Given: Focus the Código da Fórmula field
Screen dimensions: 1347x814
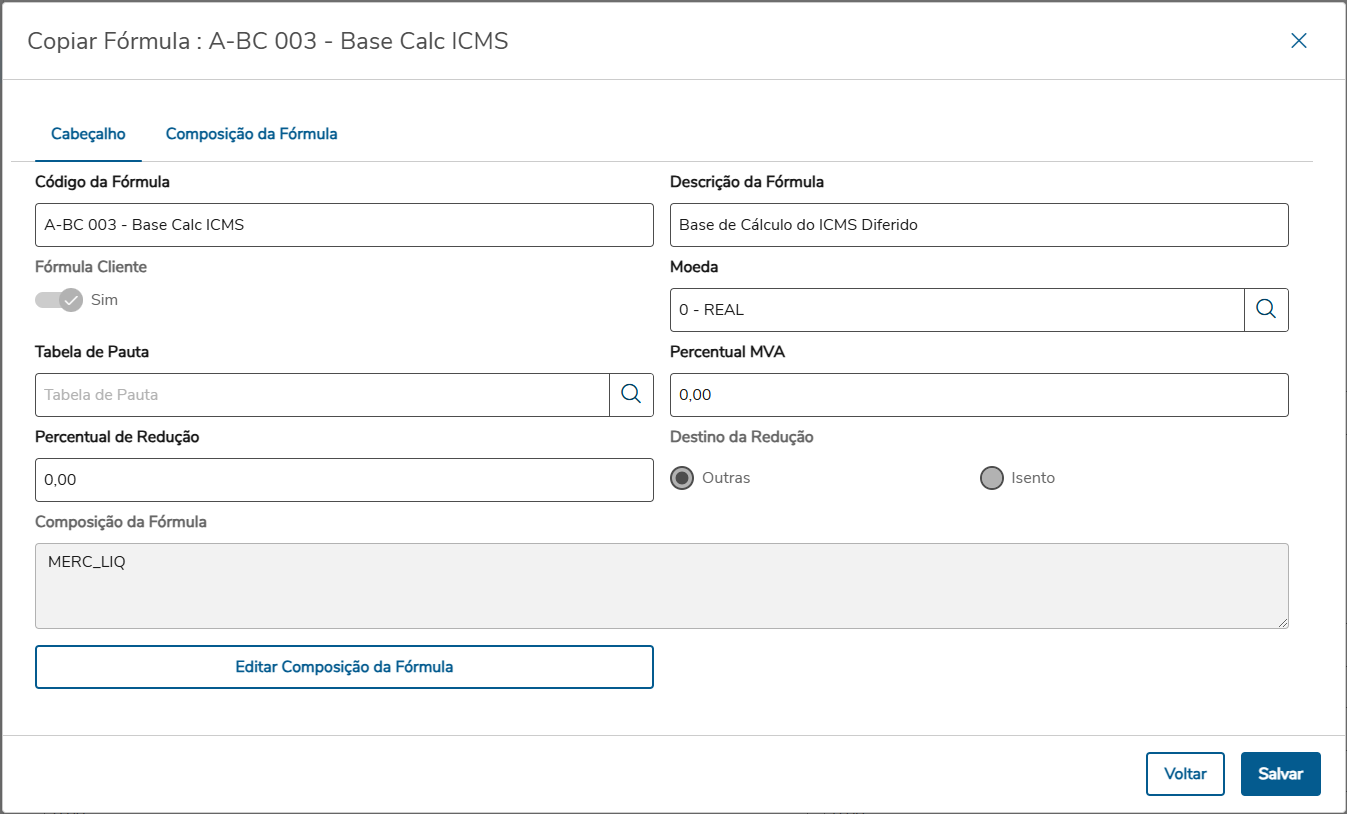Looking at the screenshot, I should (344, 225).
